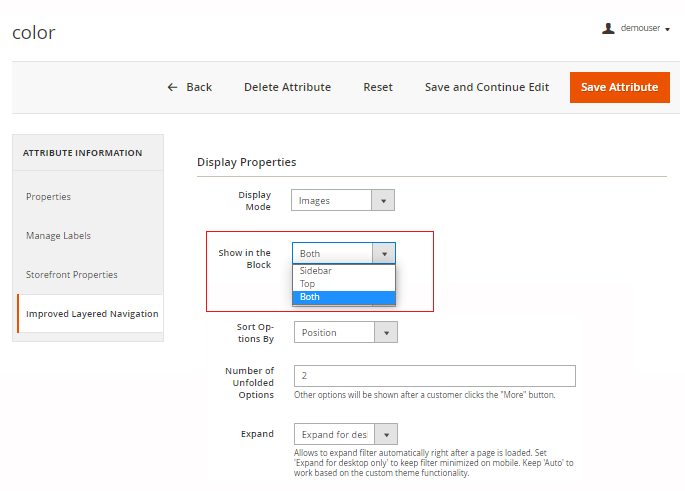685x491 pixels.
Task: Switch to the Manage Labels tab
Action: (58, 236)
